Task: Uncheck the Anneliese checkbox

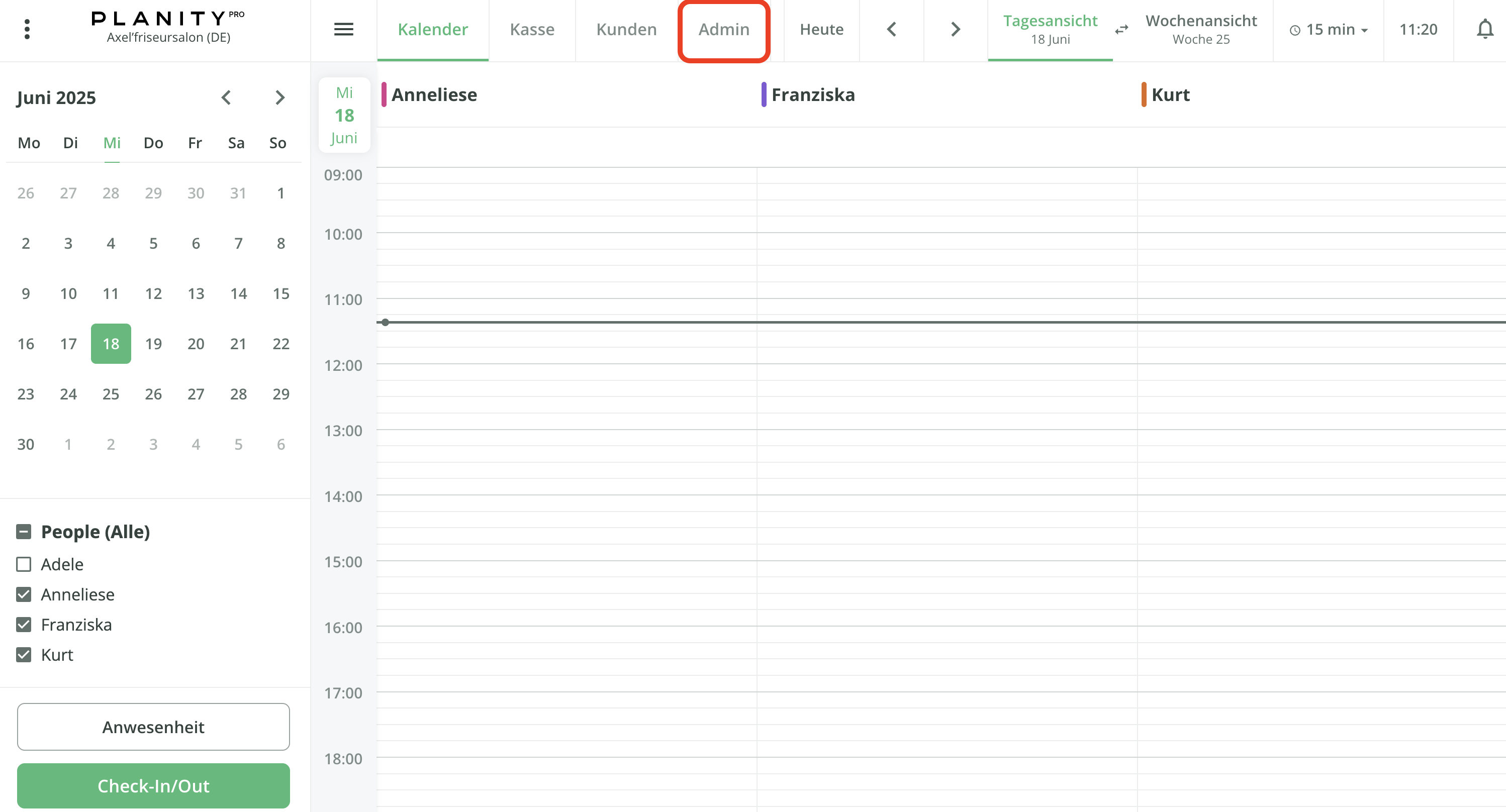Action: [24, 594]
